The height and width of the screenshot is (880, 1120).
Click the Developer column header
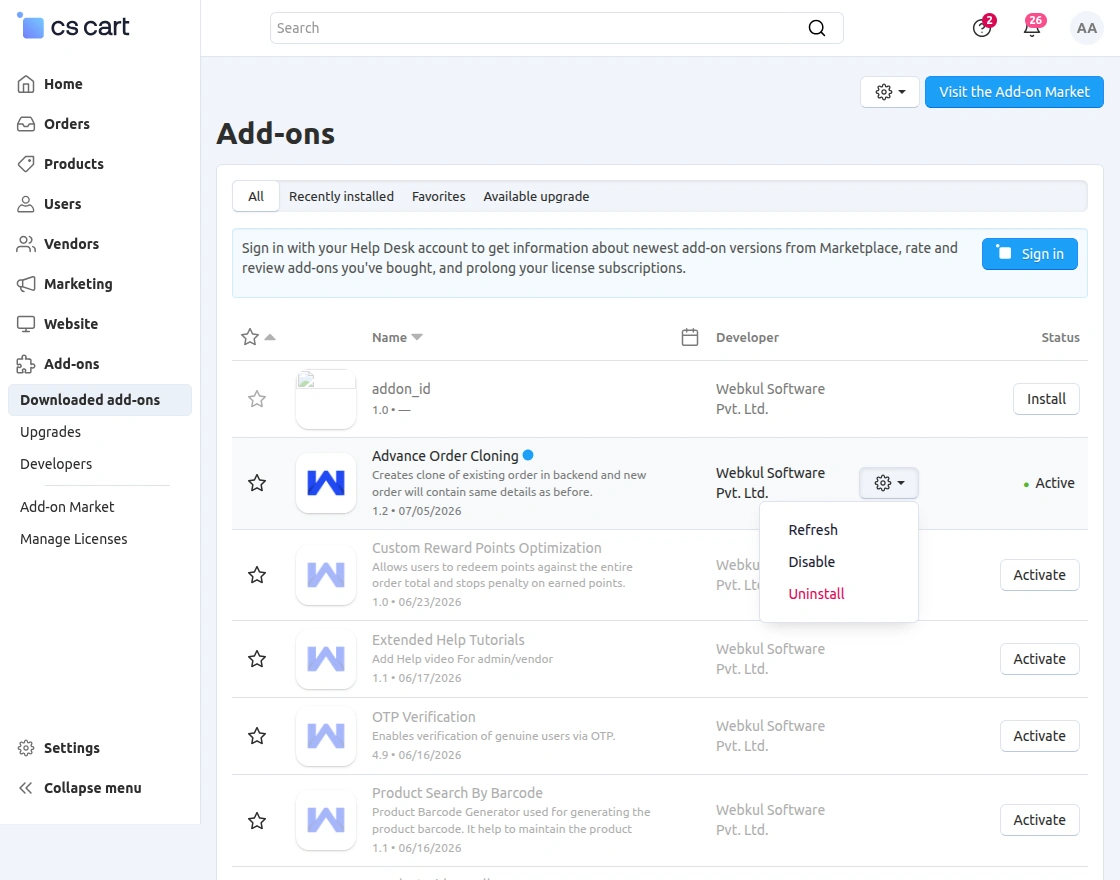(747, 337)
